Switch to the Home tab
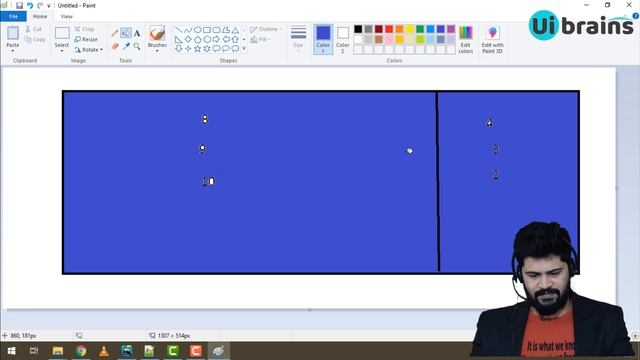The image size is (640, 360). tap(40, 16)
